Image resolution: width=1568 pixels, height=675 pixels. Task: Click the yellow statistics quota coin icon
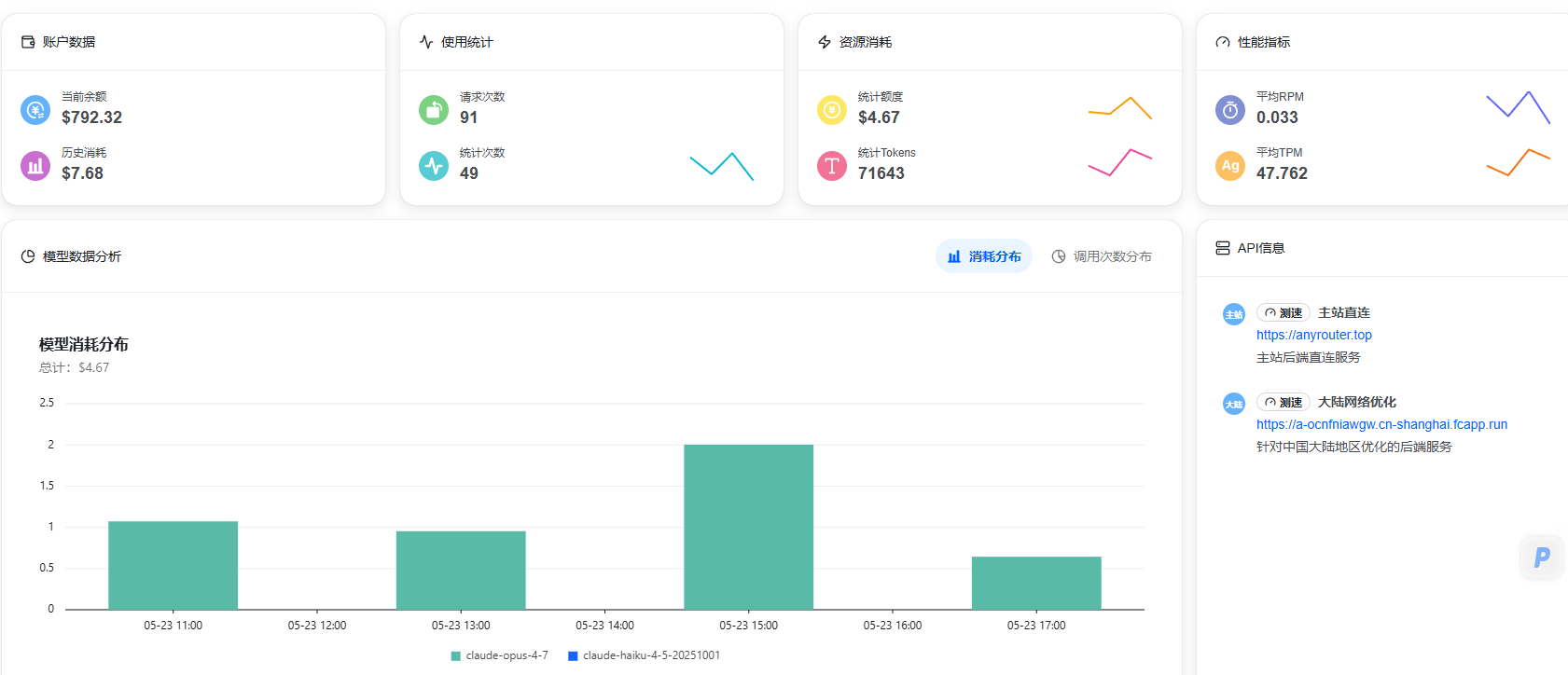pyautogui.click(x=832, y=110)
